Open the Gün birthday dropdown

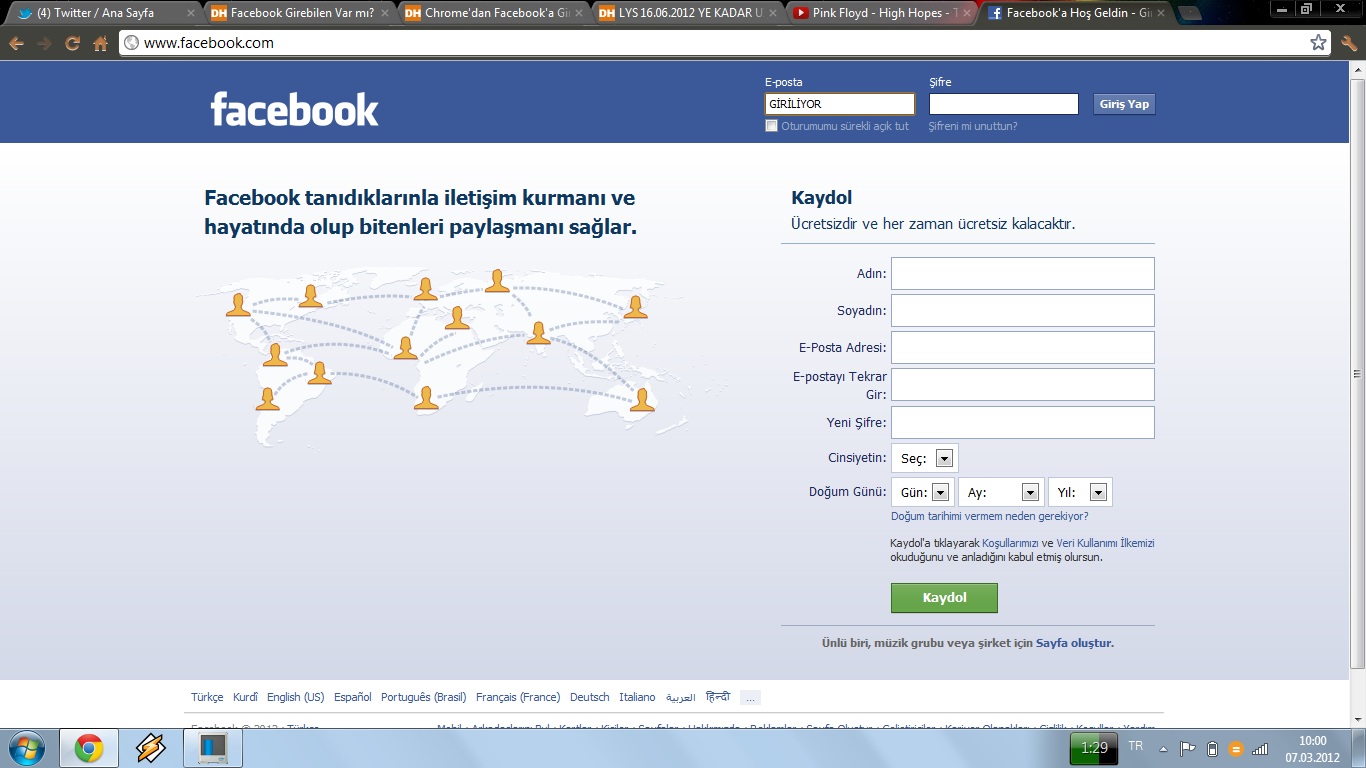(x=923, y=492)
